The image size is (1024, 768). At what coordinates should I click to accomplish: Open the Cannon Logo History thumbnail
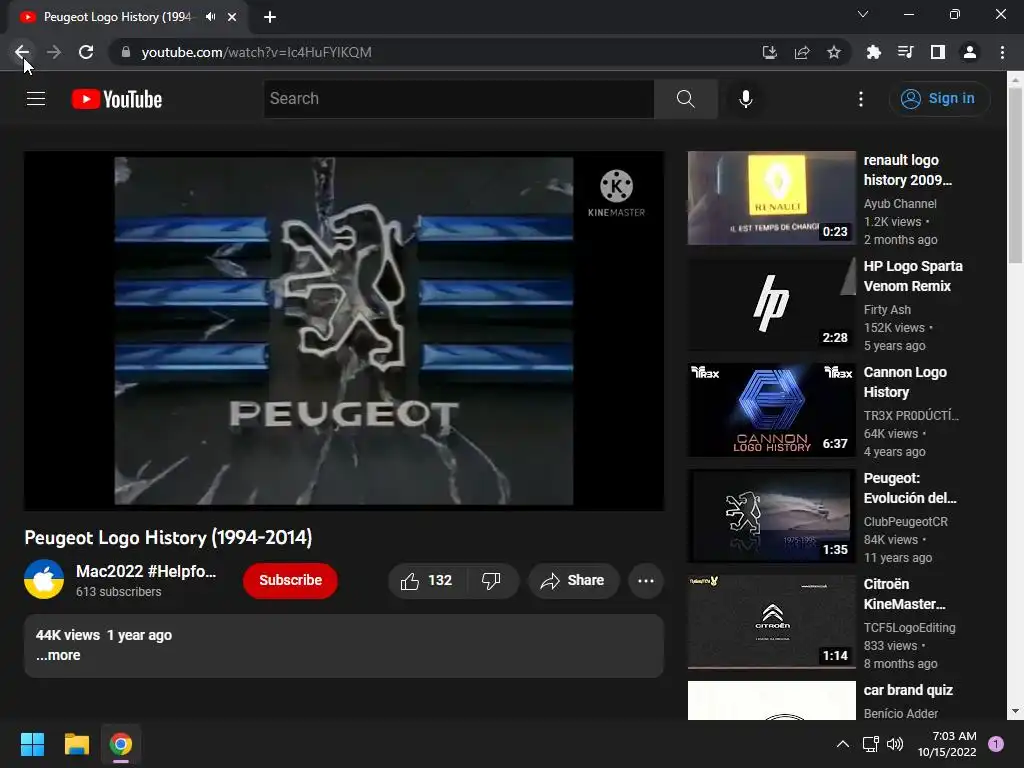(x=771, y=409)
